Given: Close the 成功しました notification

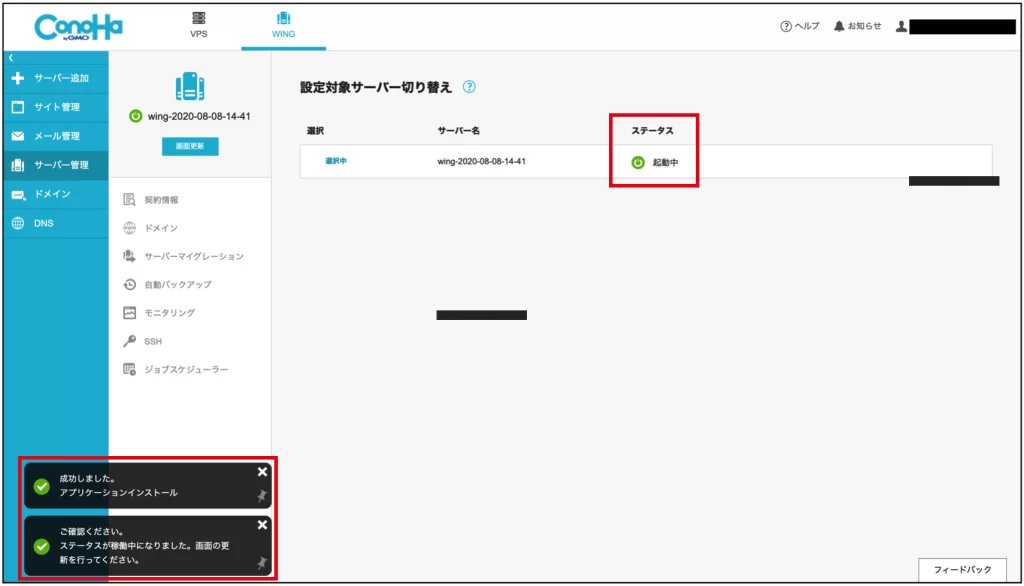Looking at the screenshot, I should click(262, 472).
